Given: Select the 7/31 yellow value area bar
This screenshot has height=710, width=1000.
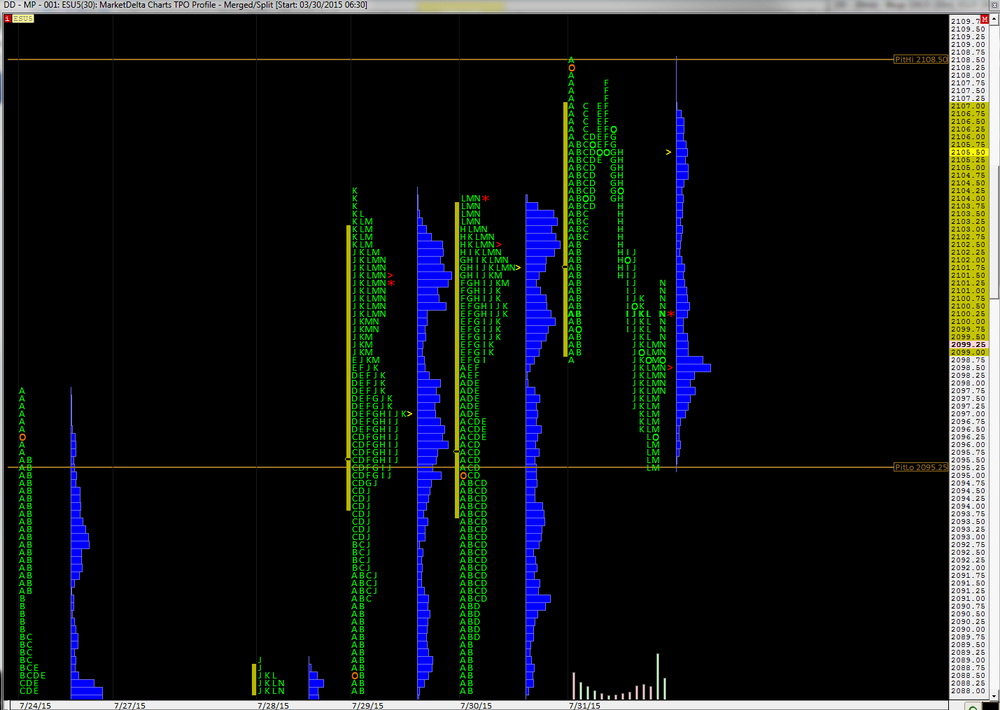Looking at the screenshot, I should coord(565,229).
